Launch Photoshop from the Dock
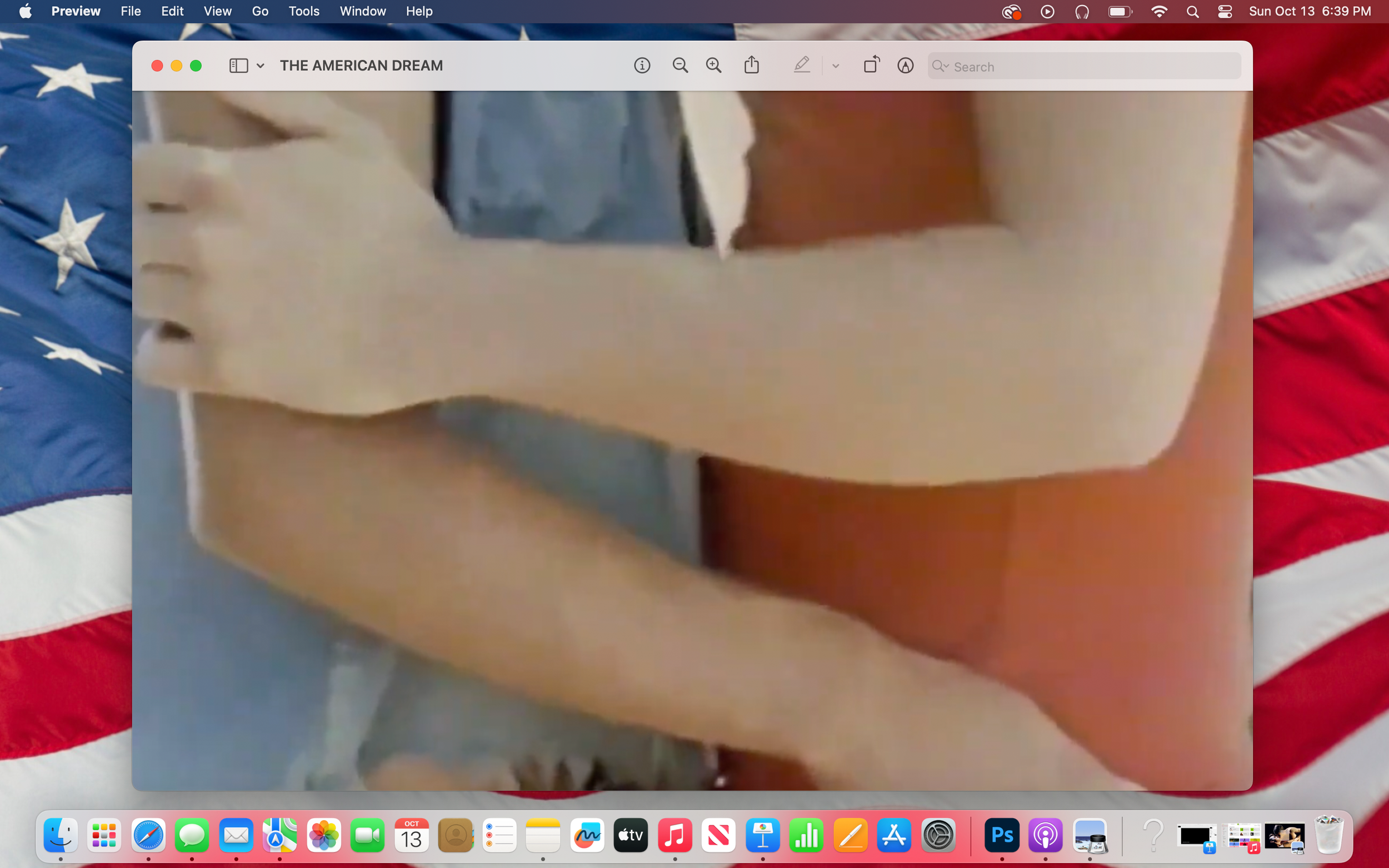This screenshot has width=1389, height=868. [1001, 835]
